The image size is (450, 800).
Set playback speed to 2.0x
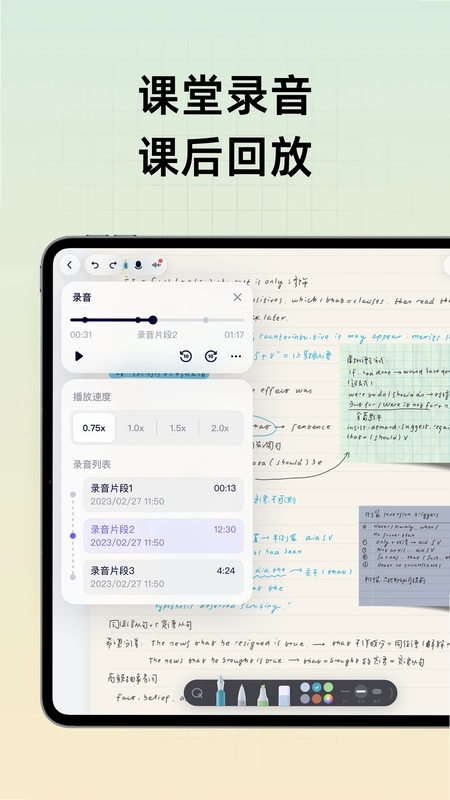click(x=220, y=428)
